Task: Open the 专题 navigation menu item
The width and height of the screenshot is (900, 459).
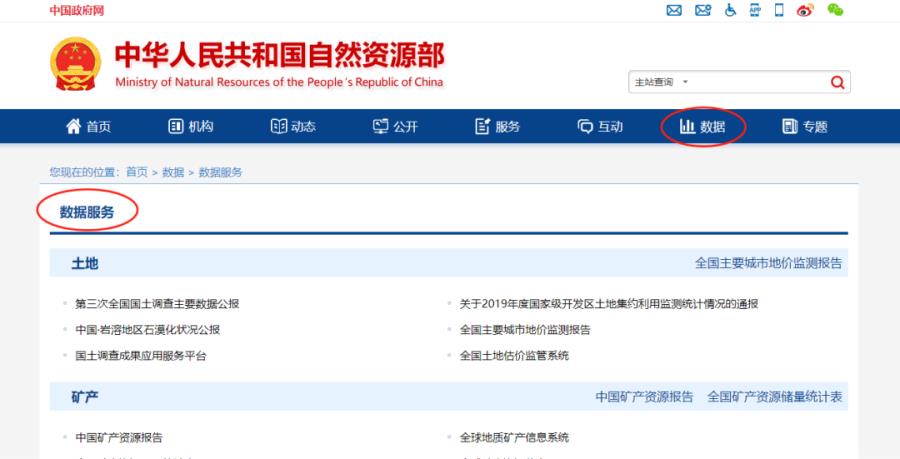Action: coord(805,126)
